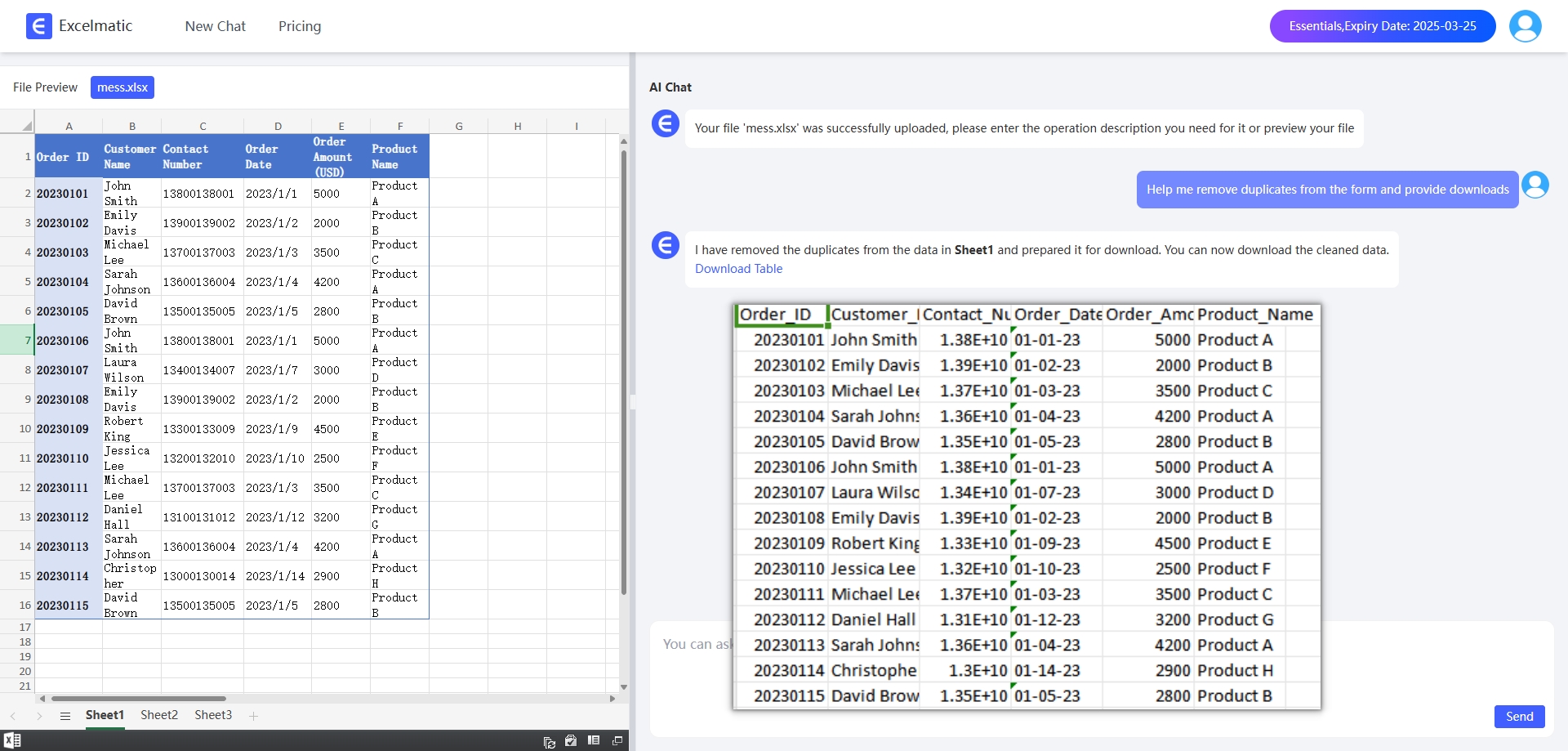Open the all-sheets list hamburger icon
The image size is (1568, 751).
coord(65,716)
